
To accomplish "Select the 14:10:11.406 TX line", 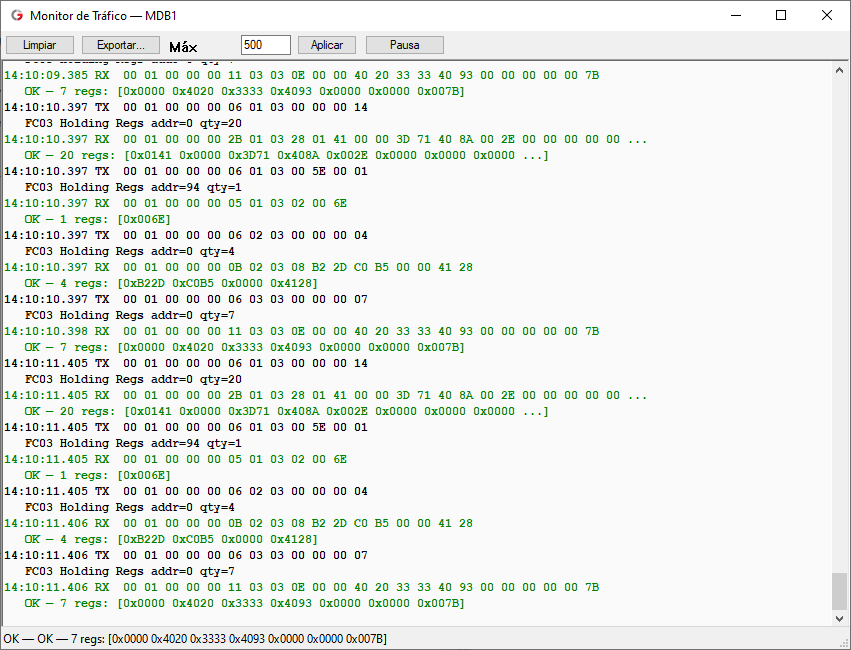I will (186, 556).
